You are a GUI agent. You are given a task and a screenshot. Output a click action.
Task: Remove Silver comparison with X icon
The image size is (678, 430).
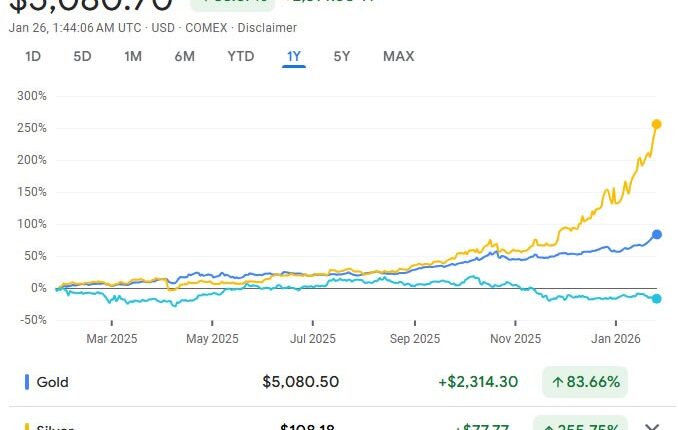(x=655, y=424)
